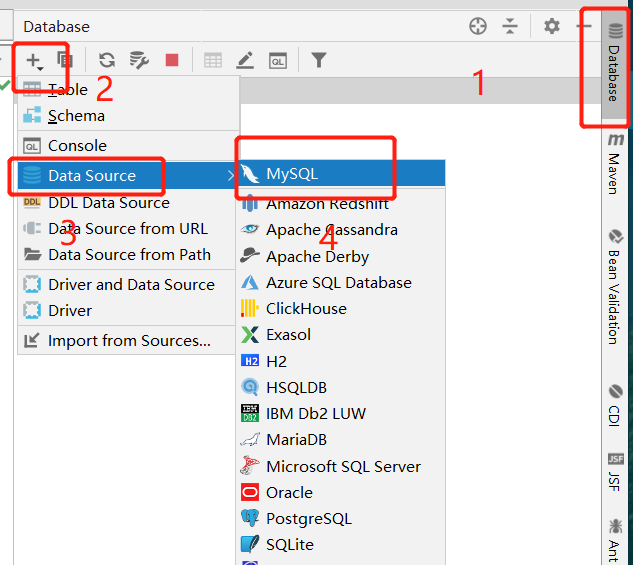Choose Data Source from Path
The width and height of the screenshot is (633, 565).
coord(127,255)
